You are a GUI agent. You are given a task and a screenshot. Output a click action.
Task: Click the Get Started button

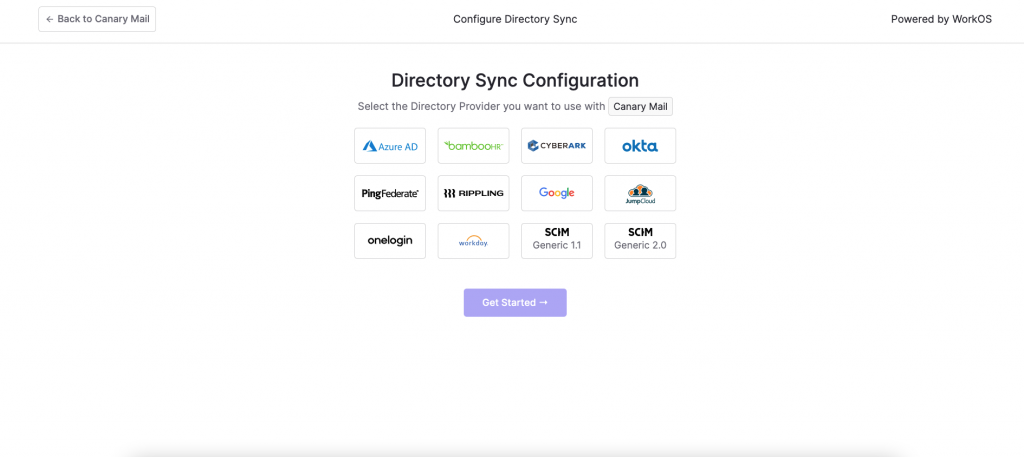tap(515, 303)
